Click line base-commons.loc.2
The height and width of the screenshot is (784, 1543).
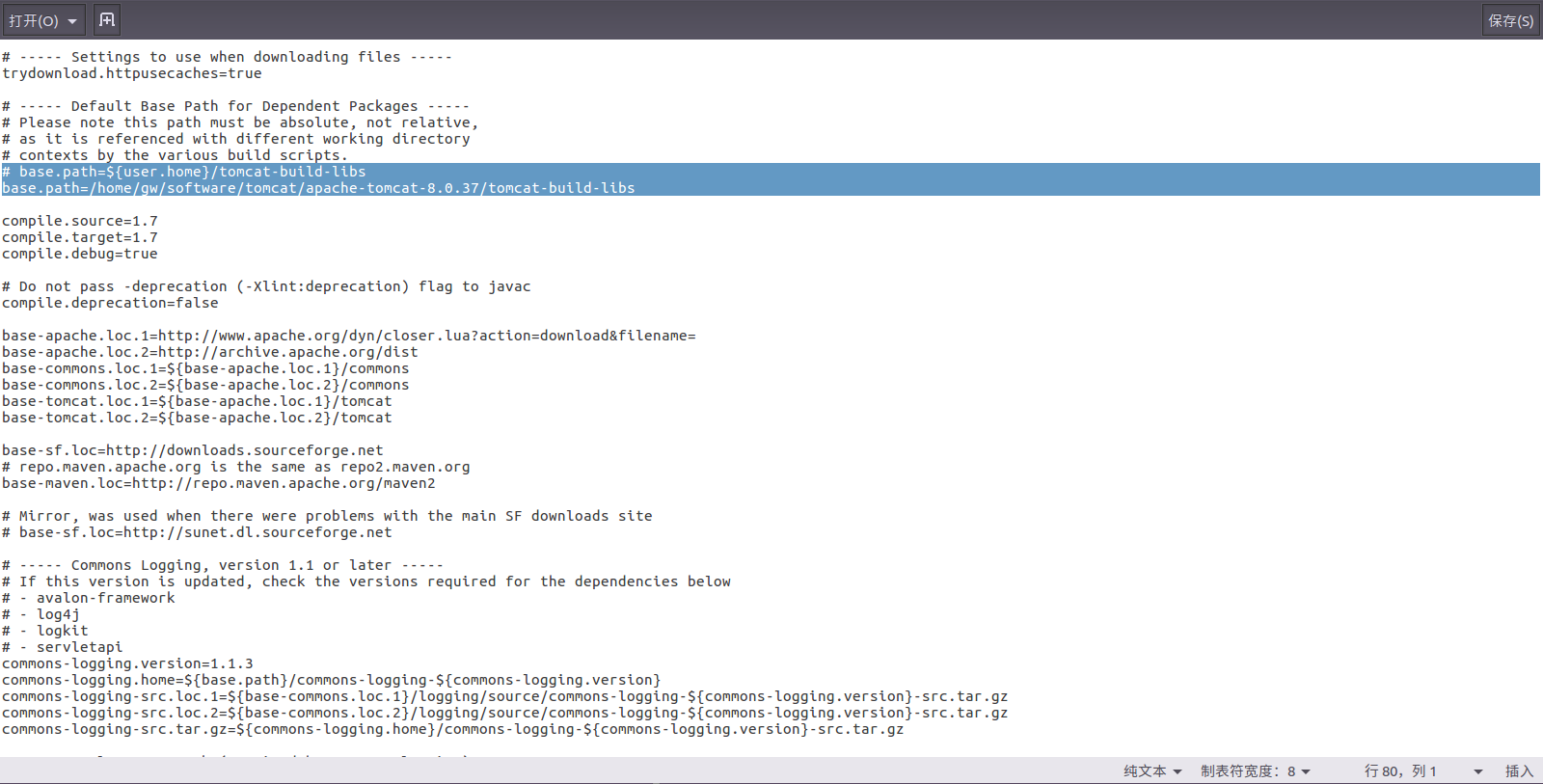(205, 385)
